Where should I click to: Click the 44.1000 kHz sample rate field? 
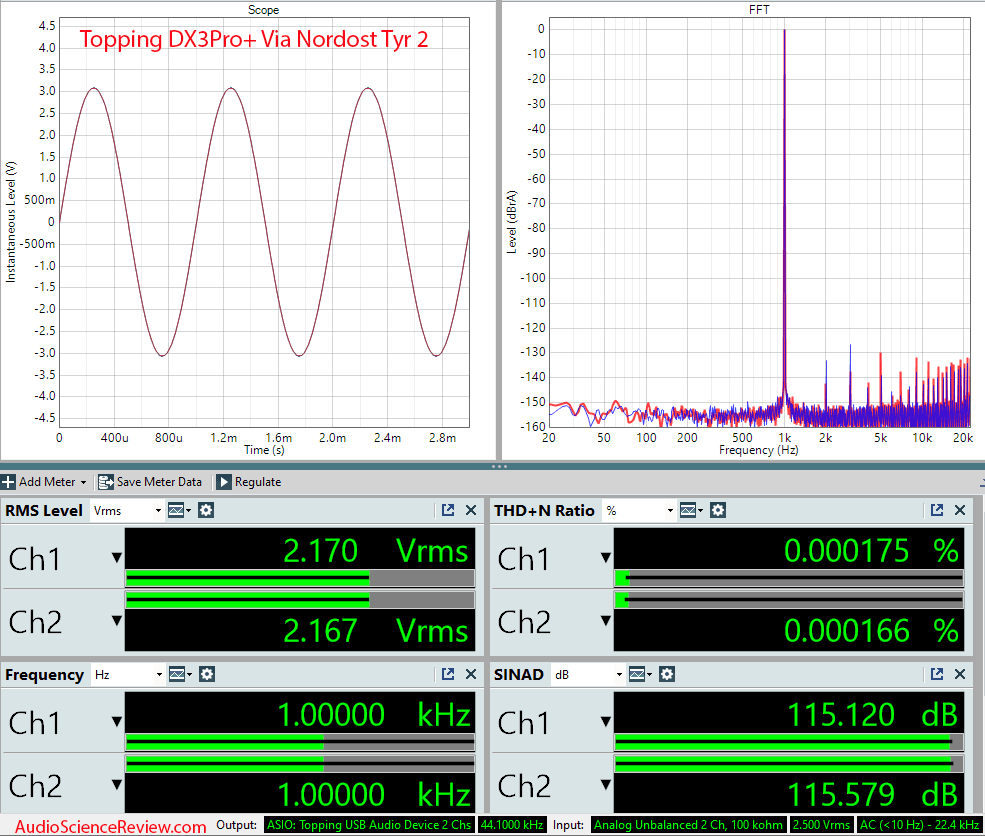pyautogui.click(x=512, y=825)
